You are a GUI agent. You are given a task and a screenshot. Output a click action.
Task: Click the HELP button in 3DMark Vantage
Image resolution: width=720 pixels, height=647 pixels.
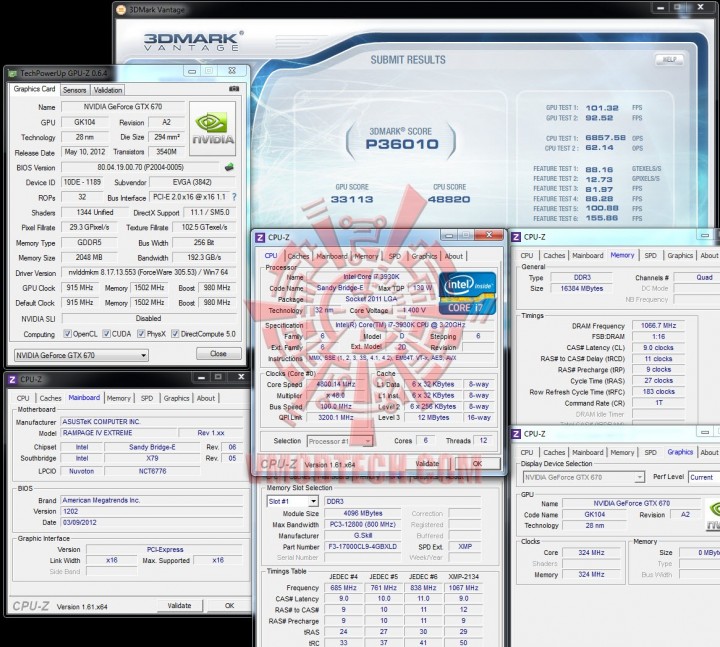pyautogui.click(x=669, y=60)
